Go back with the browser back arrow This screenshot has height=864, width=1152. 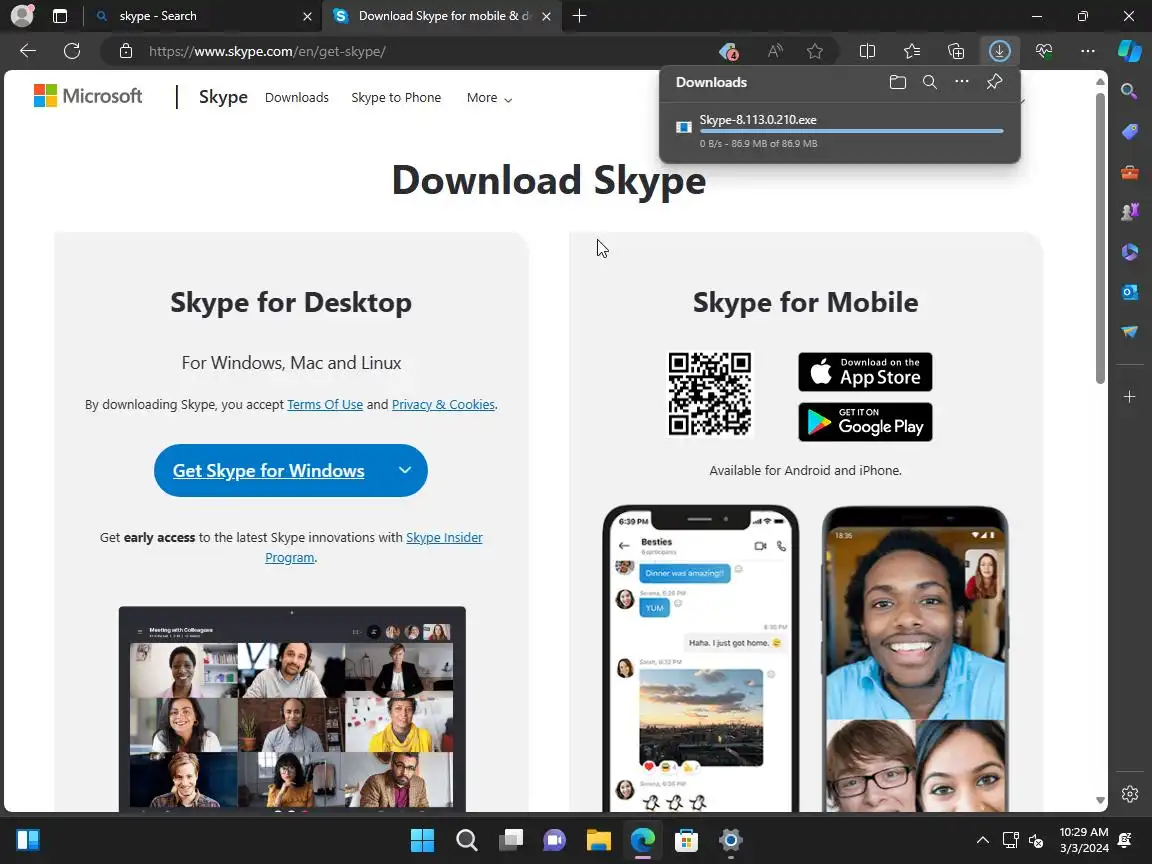tap(28, 51)
